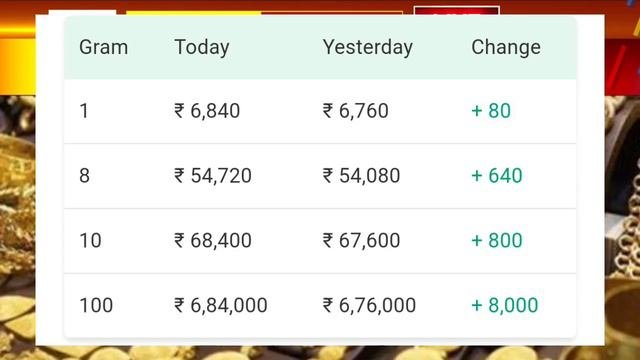Click yesterday's price ₹ 6,76,000
The width and height of the screenshot is (640, 360).
[369, 305]
